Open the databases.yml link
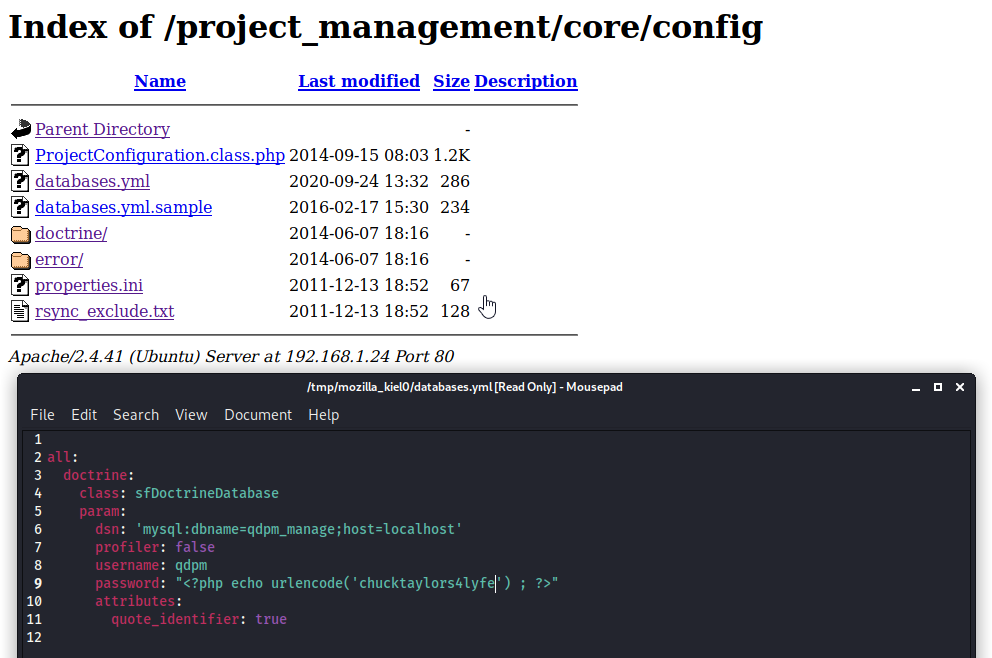This screenshot has width=992, height=658. (92, 181)
